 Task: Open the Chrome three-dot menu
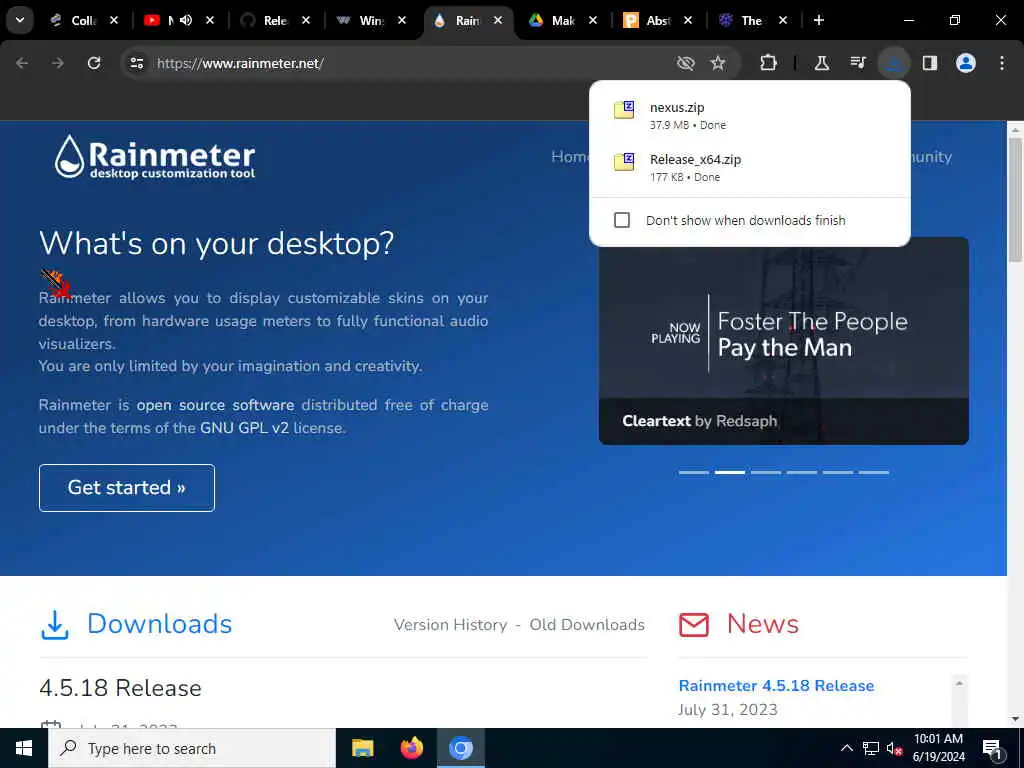click(1002, 63)
